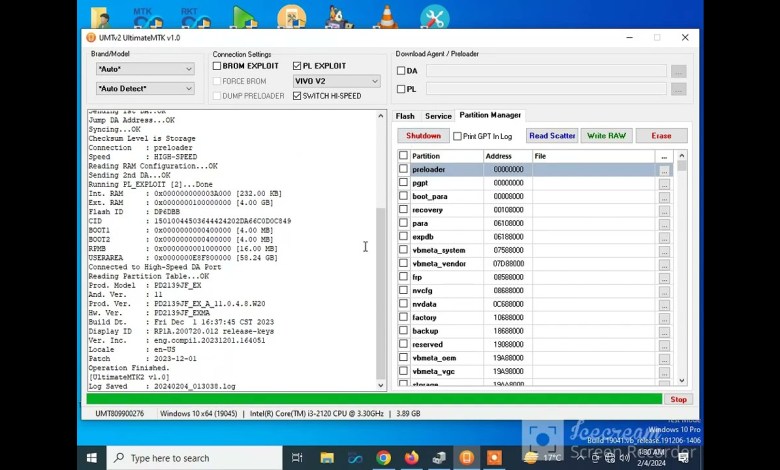Screen dimensions: 780x470
Task: Launch Firefox from the taskbar
Action: pyautogui.click(x=411, y=458)
